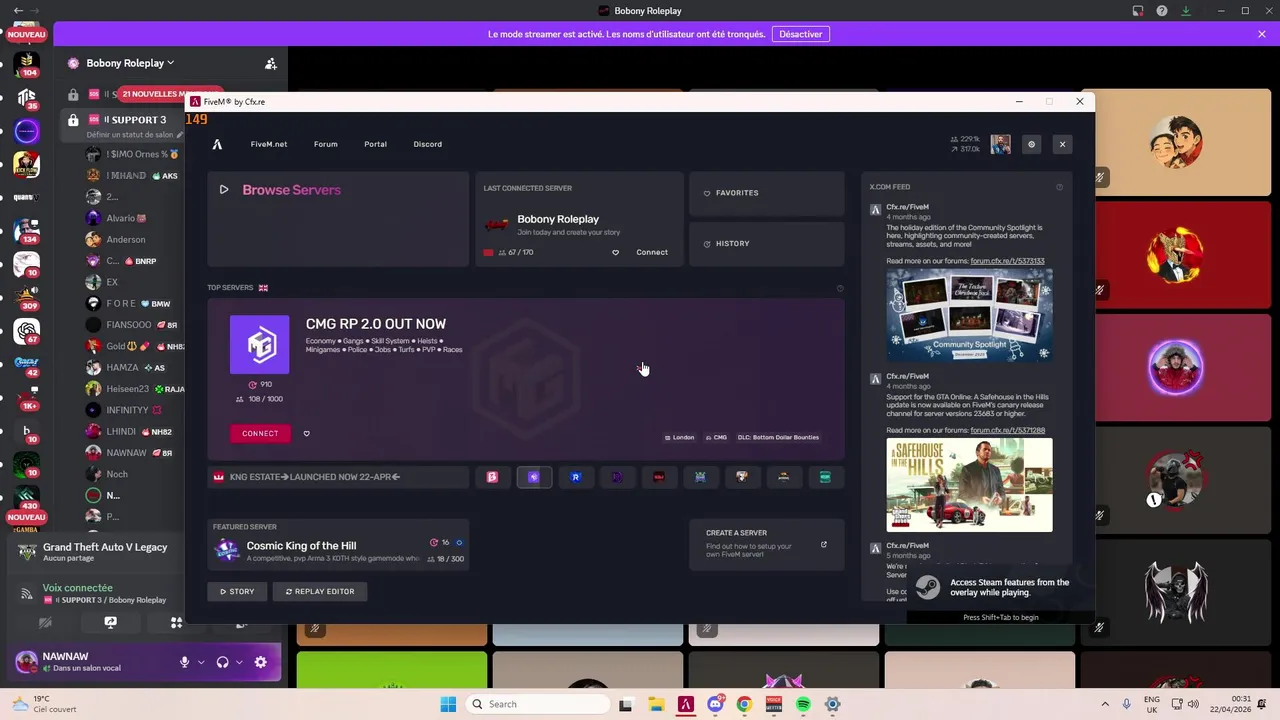
Task: Click Top Servers info icon
Action: pos(840,288)
